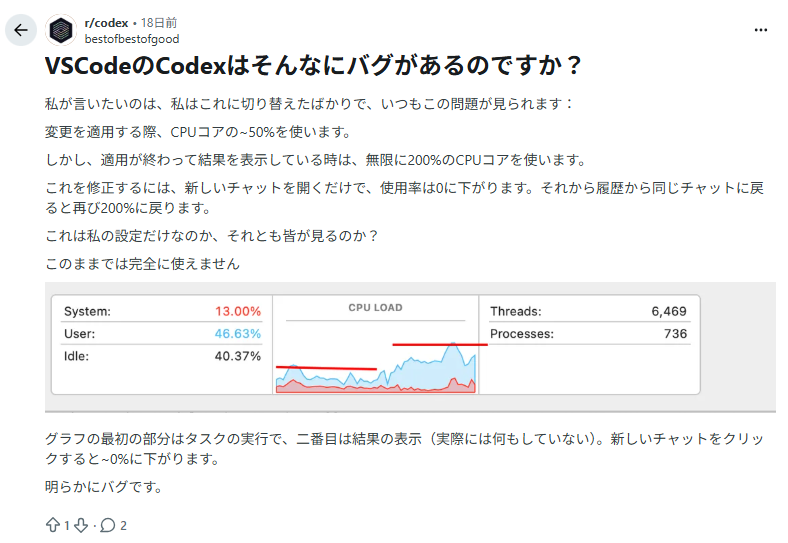Click the Processes 736 row in the image
Viewport: 788px width, 543px height.
tap(588, 333)
